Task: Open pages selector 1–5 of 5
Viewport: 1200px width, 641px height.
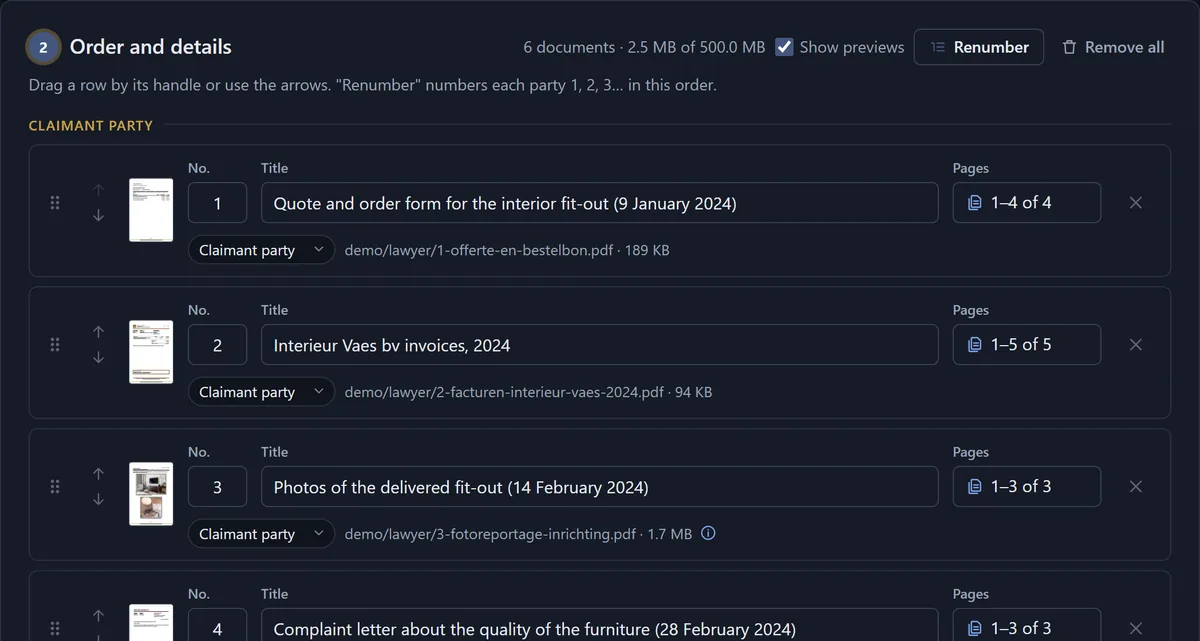Action: 1026,345
